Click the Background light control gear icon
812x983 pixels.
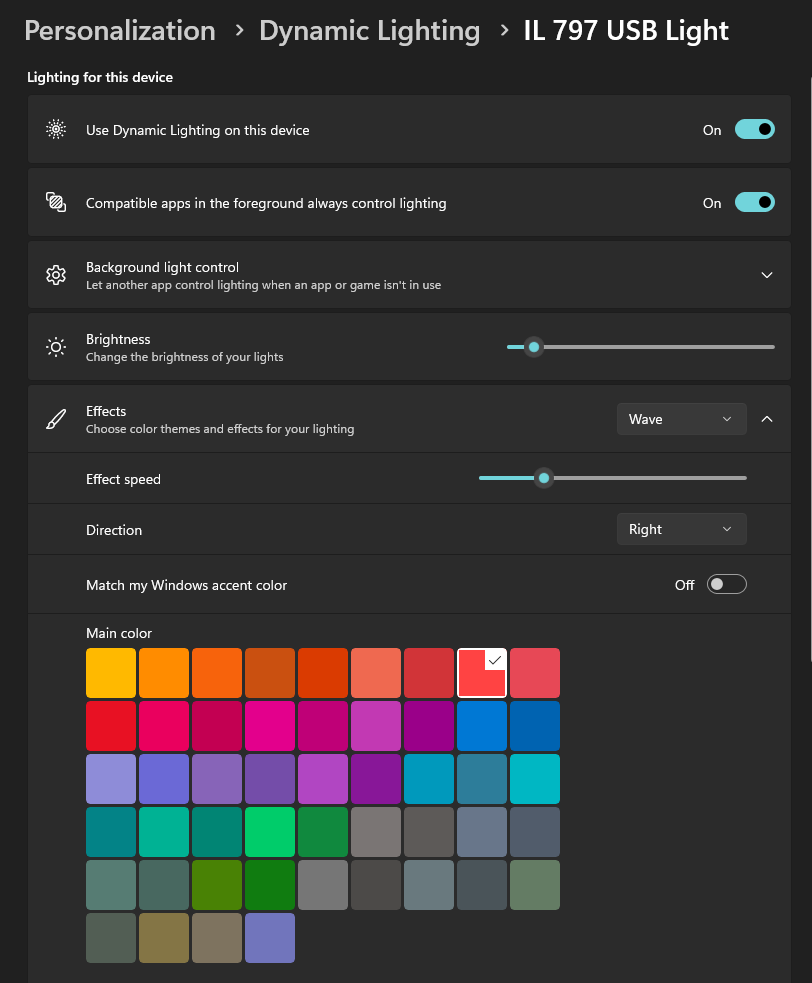pos(56,275)
